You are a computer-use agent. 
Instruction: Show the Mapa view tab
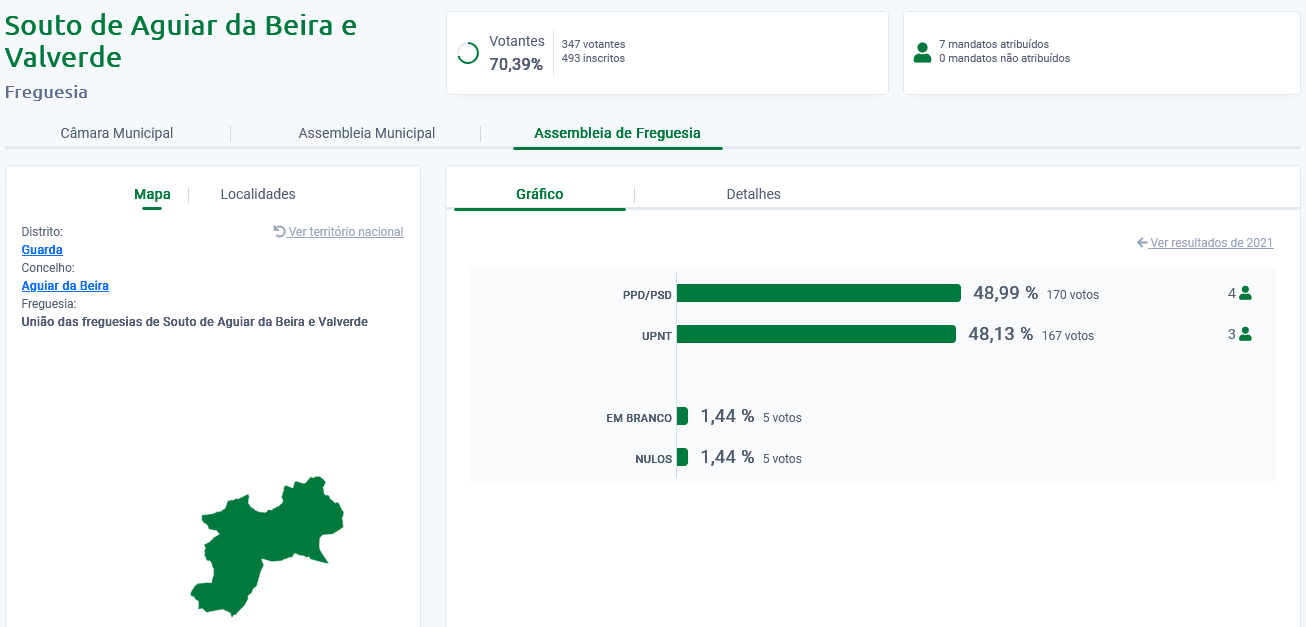(152, 194)
